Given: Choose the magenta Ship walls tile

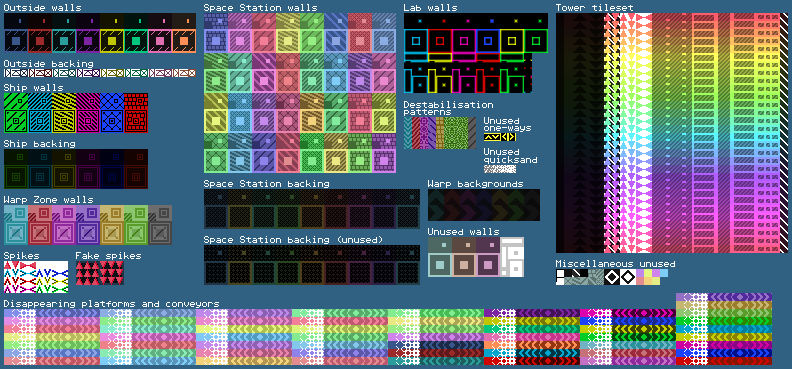Looking at the screenshot, I should 88,113.
